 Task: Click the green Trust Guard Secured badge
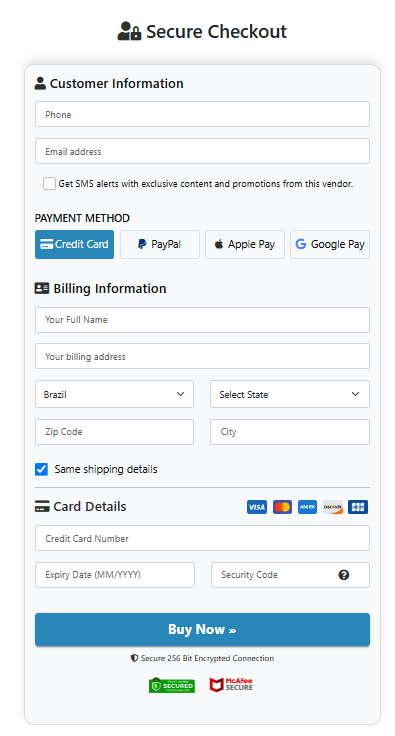click(172, 685)
